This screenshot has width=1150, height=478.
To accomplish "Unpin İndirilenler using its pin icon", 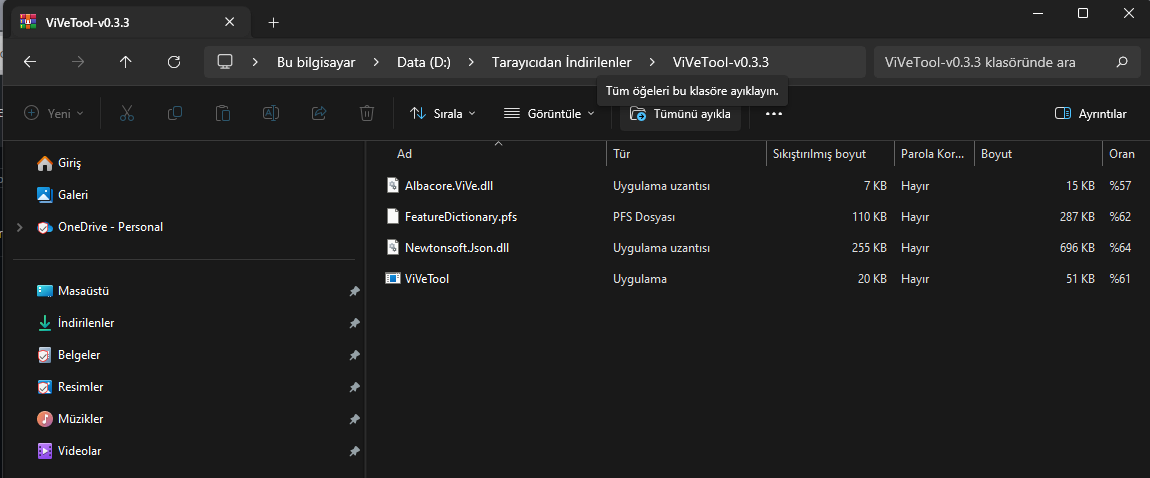I will click(x=354, y=323).
